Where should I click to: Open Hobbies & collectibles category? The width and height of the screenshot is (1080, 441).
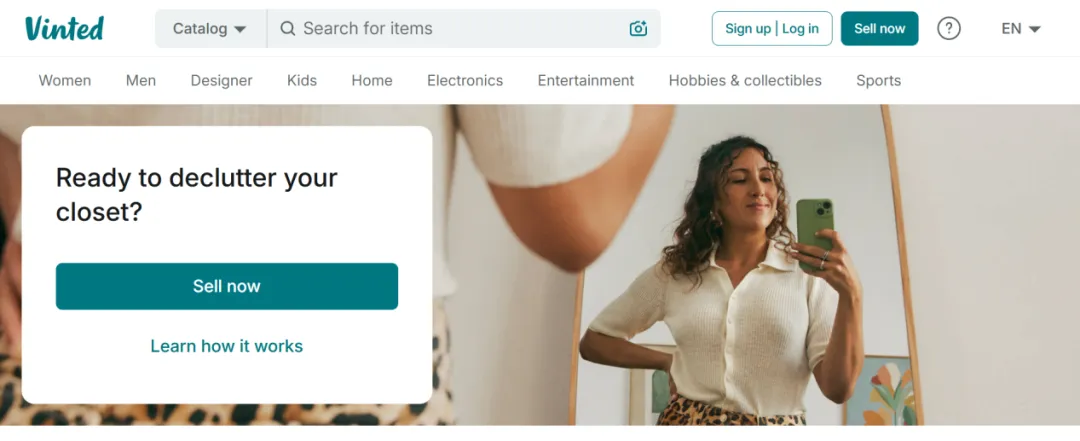(x=745, y=81)
